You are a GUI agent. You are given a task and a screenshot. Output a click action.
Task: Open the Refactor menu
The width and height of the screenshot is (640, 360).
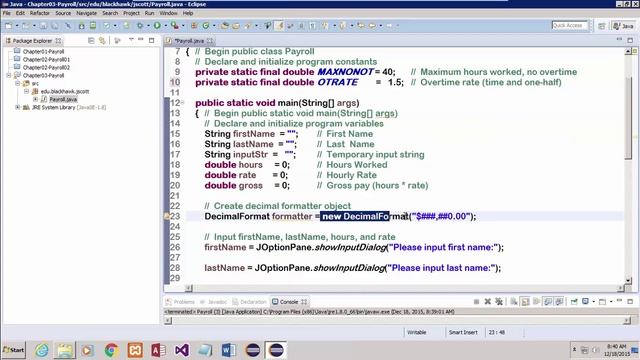40,13
